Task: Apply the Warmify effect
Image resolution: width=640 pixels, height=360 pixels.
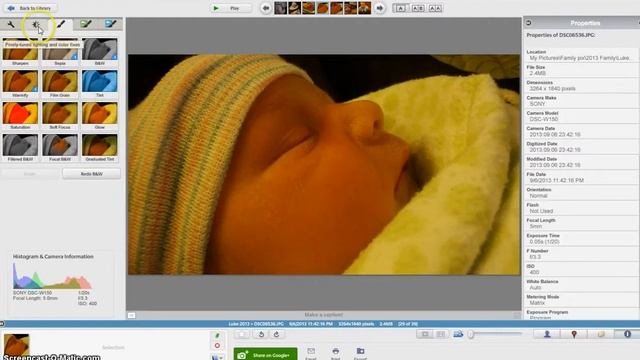Action: (x=20, y=84)
